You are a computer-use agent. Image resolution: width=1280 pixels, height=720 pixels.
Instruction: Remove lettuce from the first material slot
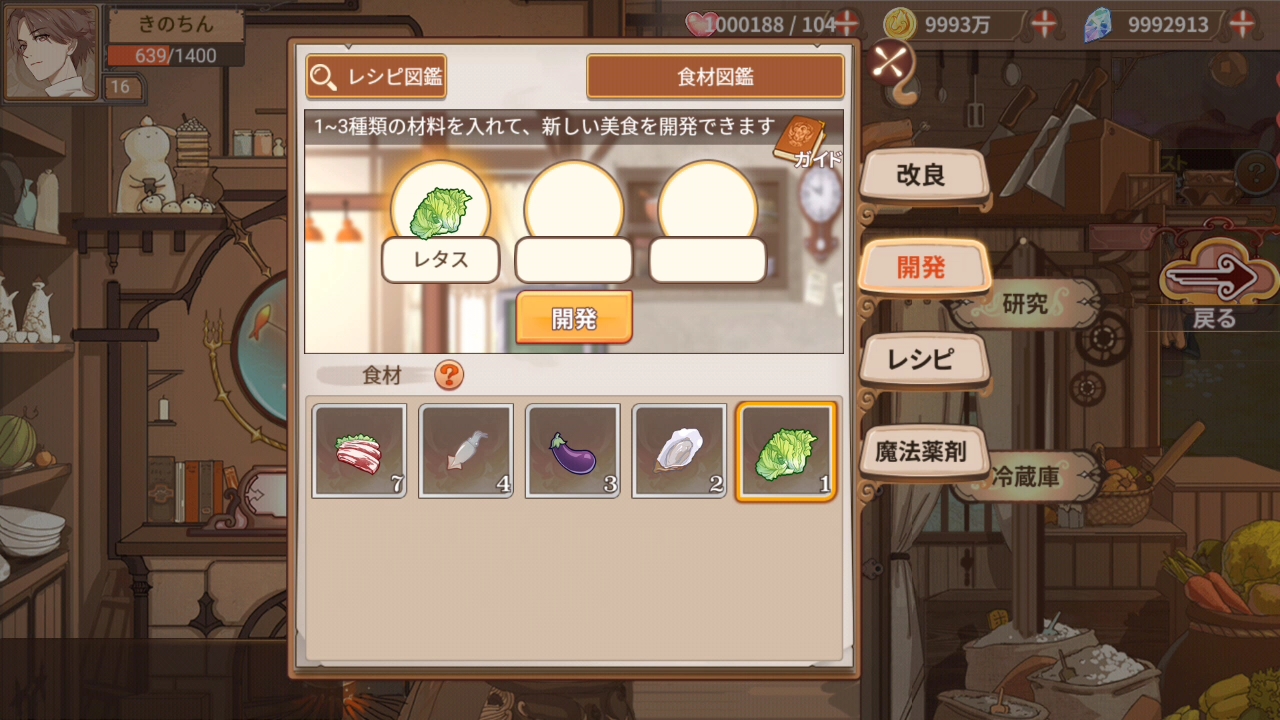(441, 210)
